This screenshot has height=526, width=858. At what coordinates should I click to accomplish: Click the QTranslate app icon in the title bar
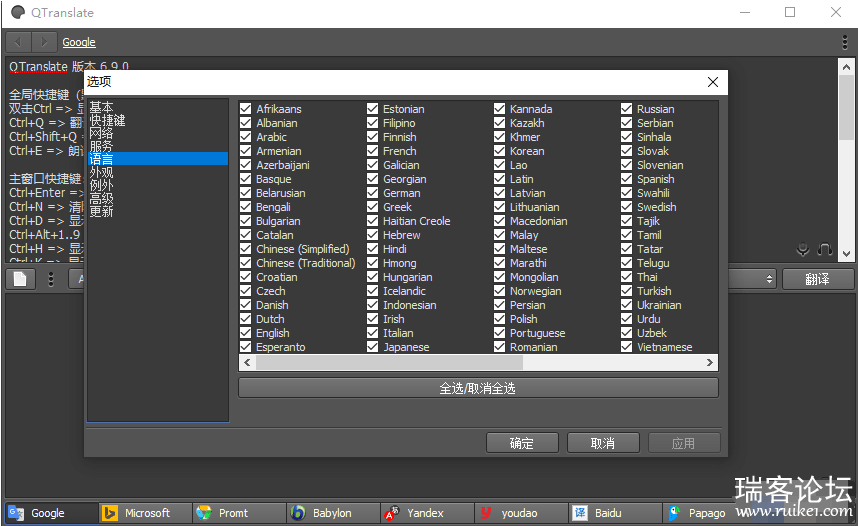tap(18, 12)
